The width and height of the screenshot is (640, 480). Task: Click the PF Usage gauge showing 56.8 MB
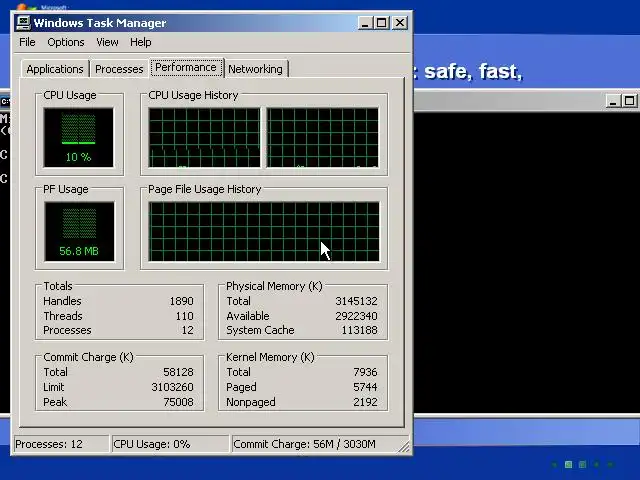point(79,231)
